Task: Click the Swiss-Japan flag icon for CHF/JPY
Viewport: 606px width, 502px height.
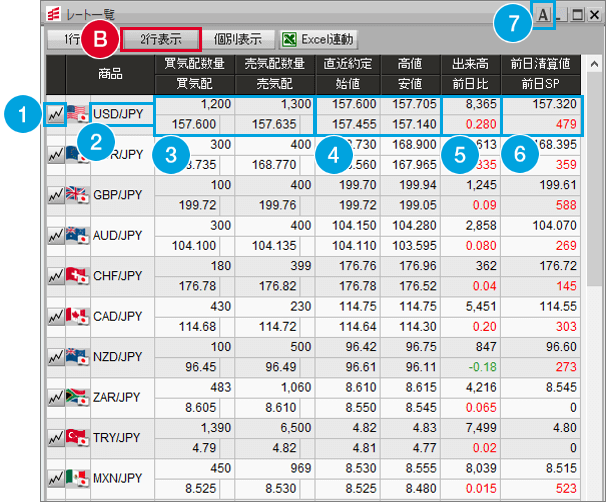Action: pos(77,276)
